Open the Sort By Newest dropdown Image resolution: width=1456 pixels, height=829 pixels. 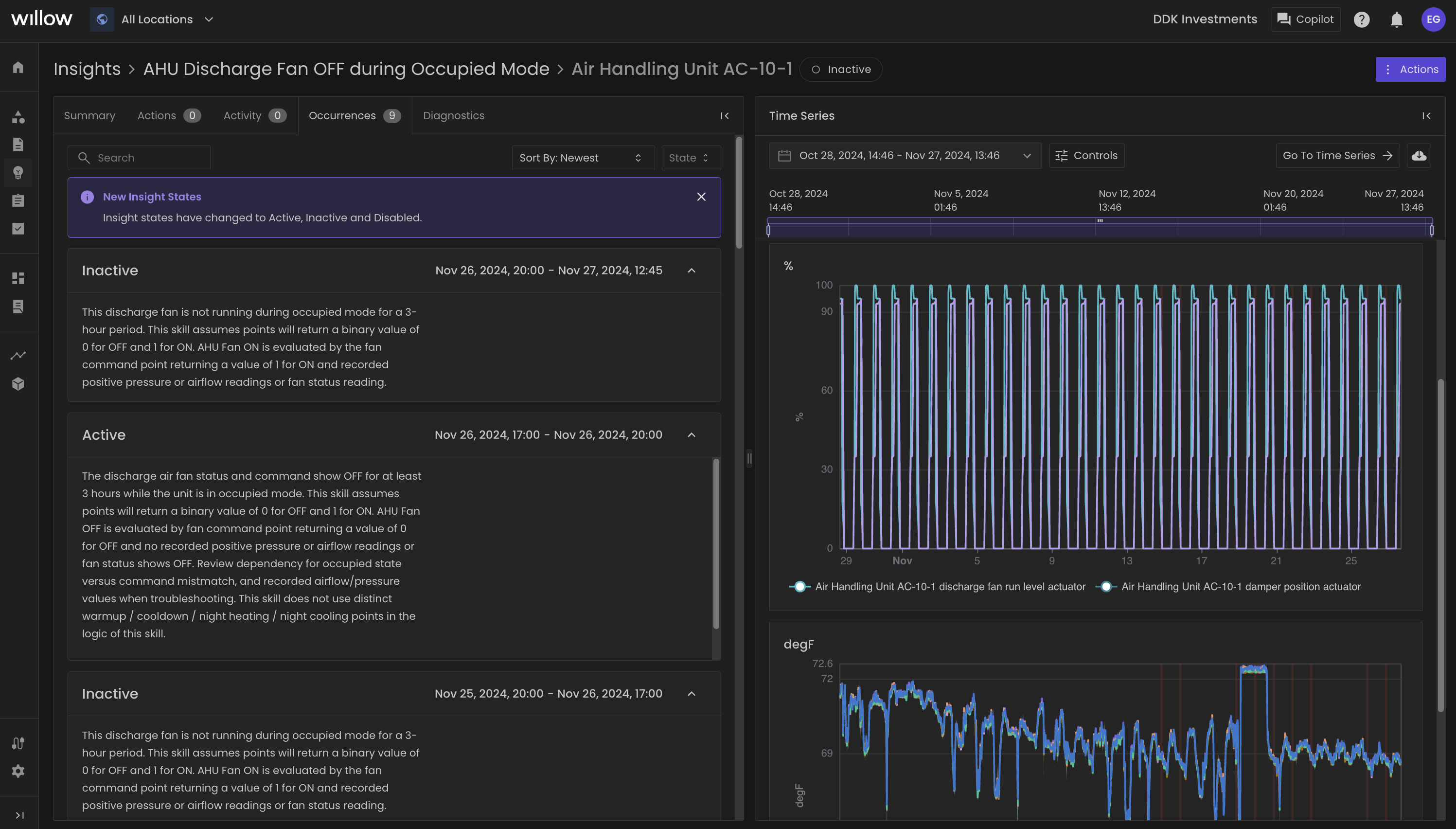click(x=582, y=158)
